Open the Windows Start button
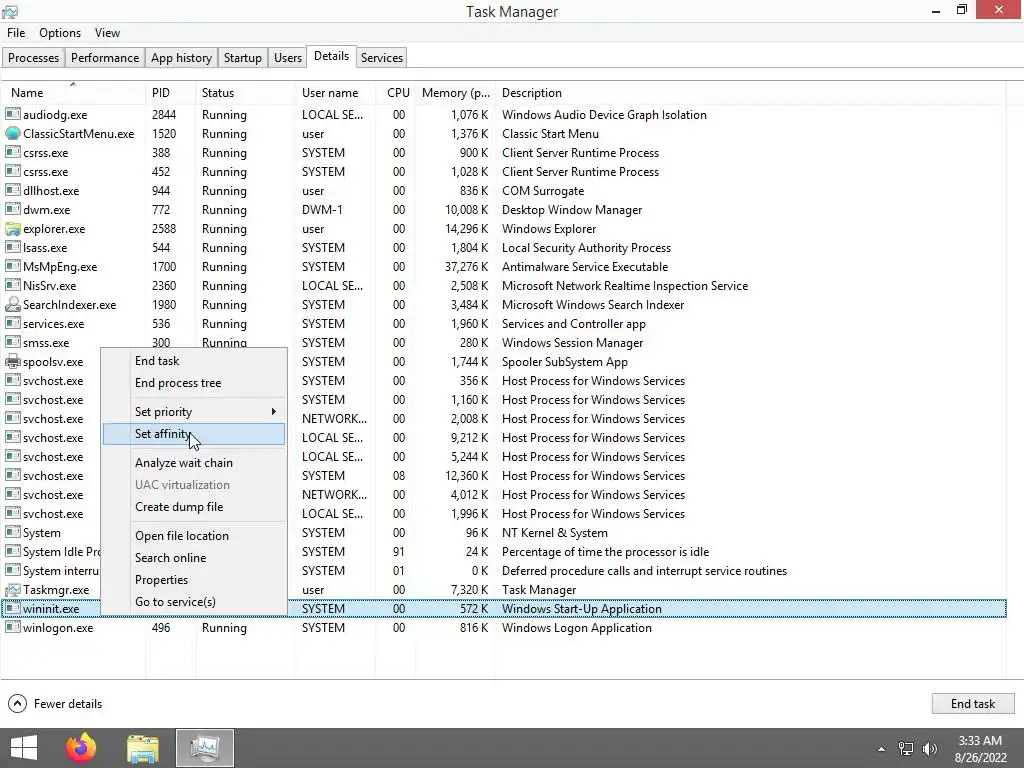1024x768 pixels. [x=24, y=748]
